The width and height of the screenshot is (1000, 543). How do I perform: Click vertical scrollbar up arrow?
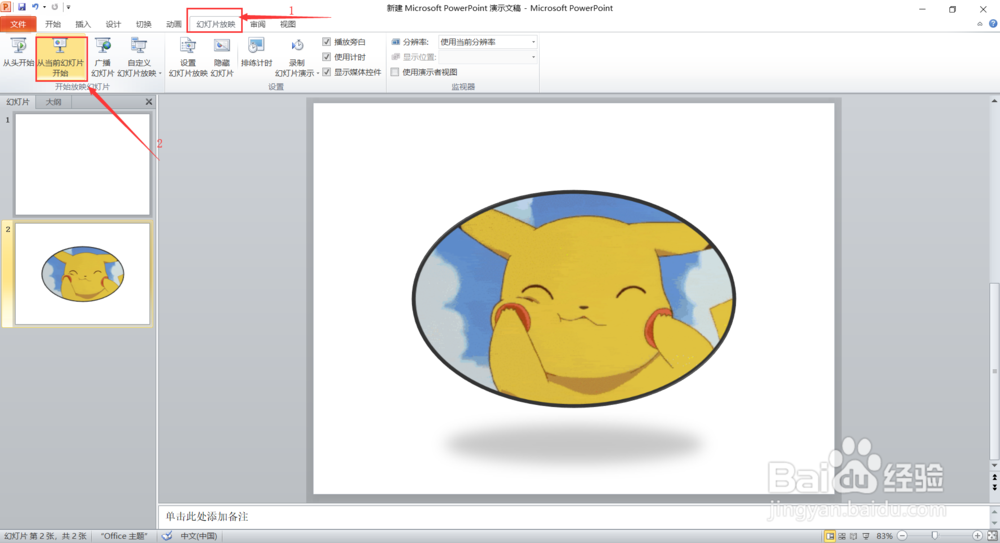[994, 101]
